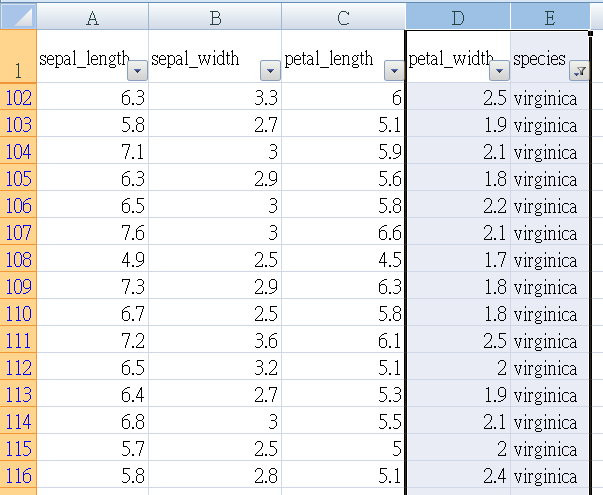Select row header 108
Viewport: 603px width, 495px height.
tap(18, 258)
